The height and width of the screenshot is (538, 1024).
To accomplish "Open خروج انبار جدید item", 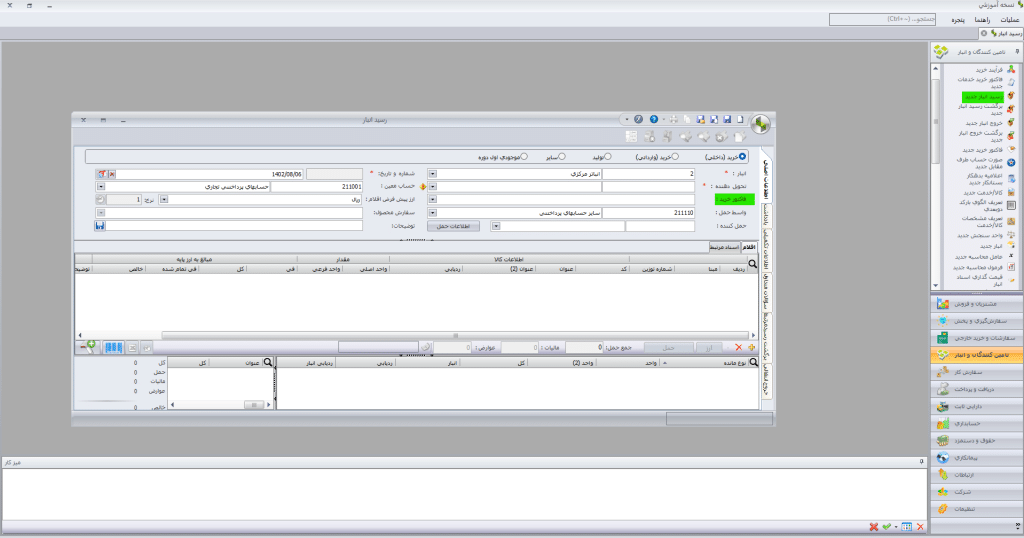I will [x=984, y=123].
